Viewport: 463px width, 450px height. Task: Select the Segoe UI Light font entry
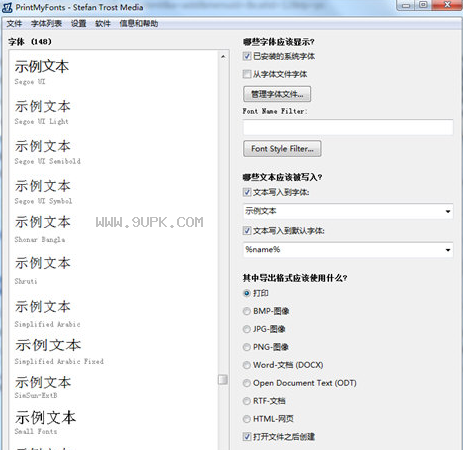(x=42, y=112)
